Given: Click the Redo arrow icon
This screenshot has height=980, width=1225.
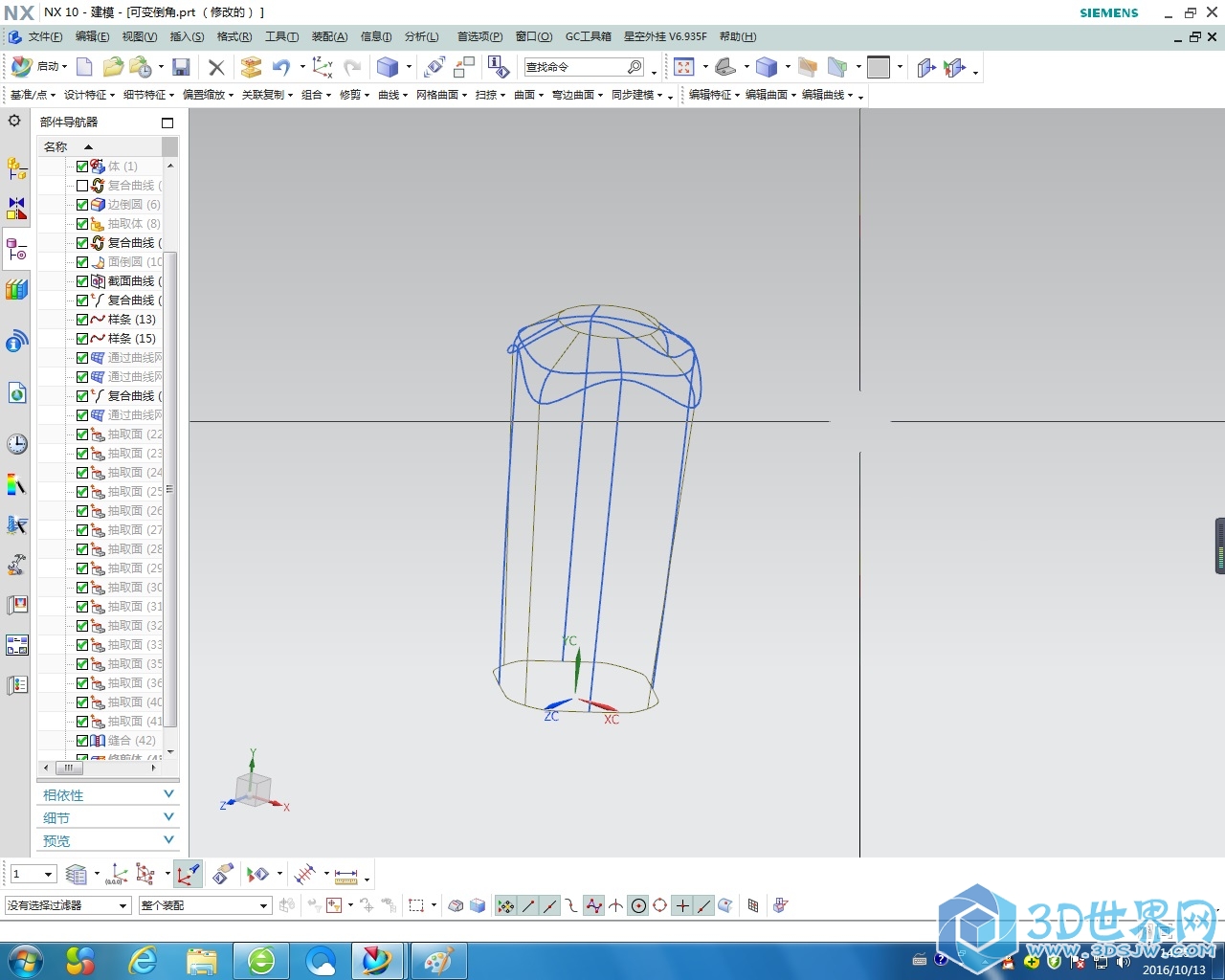Looking at the screenshot, I should click(x=352, y=67).
